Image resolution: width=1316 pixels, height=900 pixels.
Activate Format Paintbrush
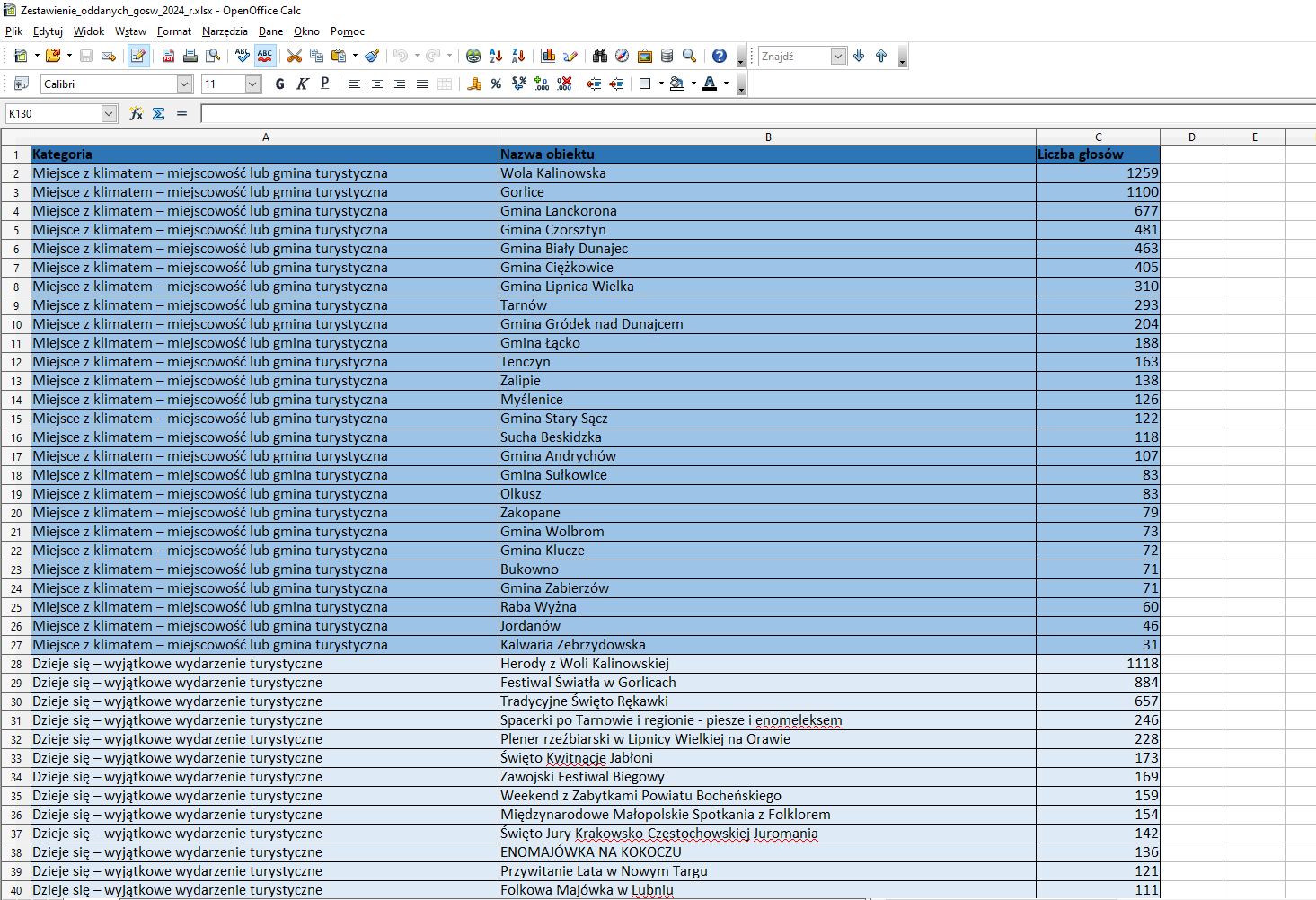(372, 56)
